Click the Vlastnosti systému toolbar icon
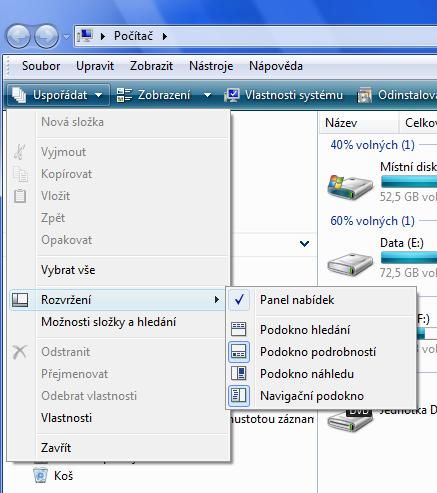Screen dimensions: 437x493 tap(232, 95)
